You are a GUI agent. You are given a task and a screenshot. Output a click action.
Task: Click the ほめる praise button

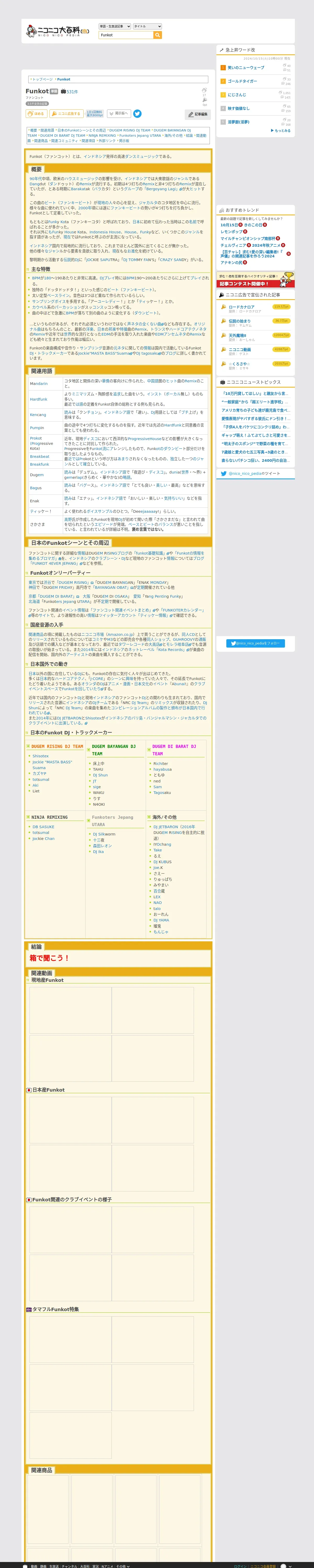pos(37,114)
